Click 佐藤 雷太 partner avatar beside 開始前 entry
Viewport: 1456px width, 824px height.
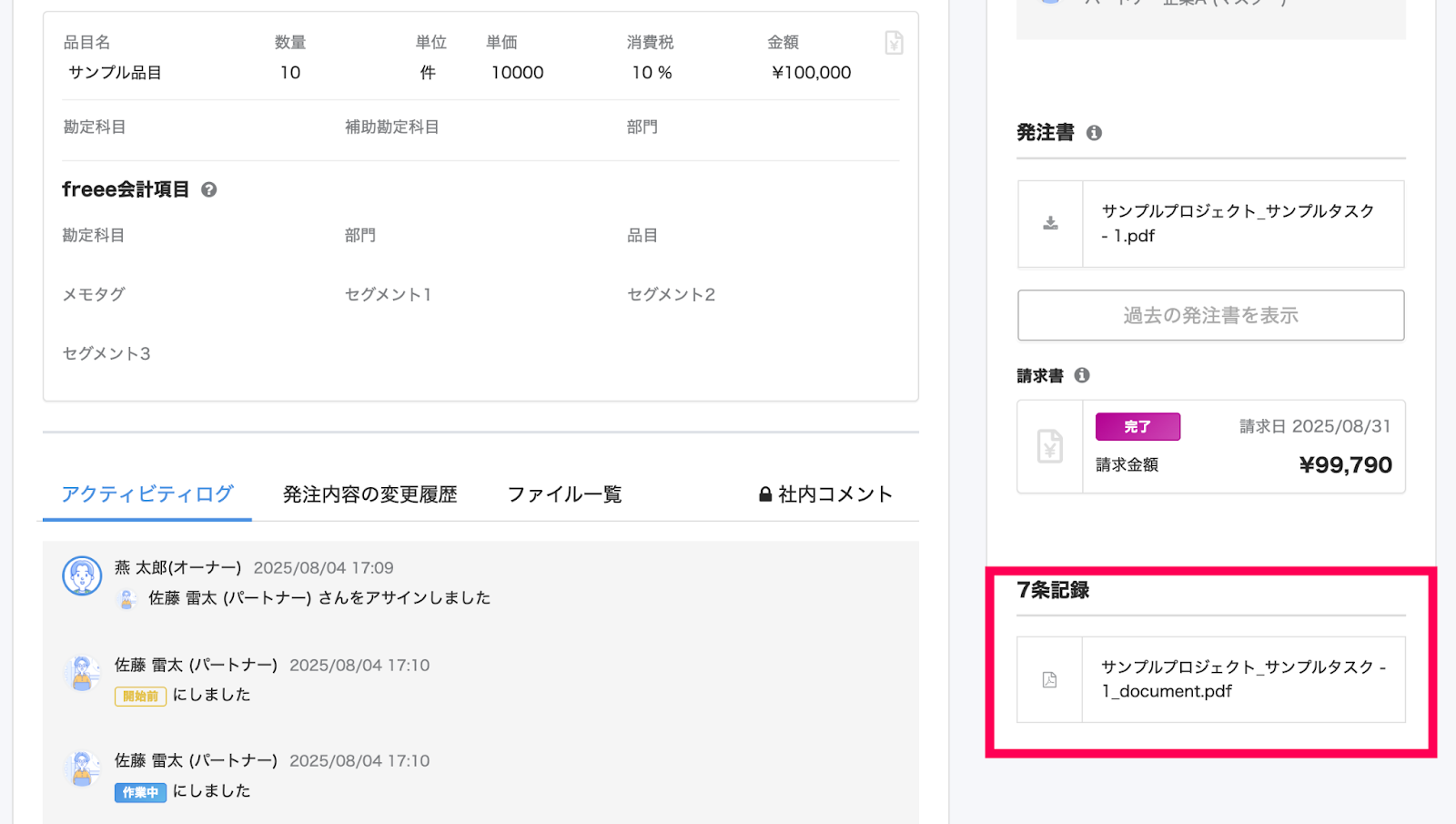coord(82,674)
